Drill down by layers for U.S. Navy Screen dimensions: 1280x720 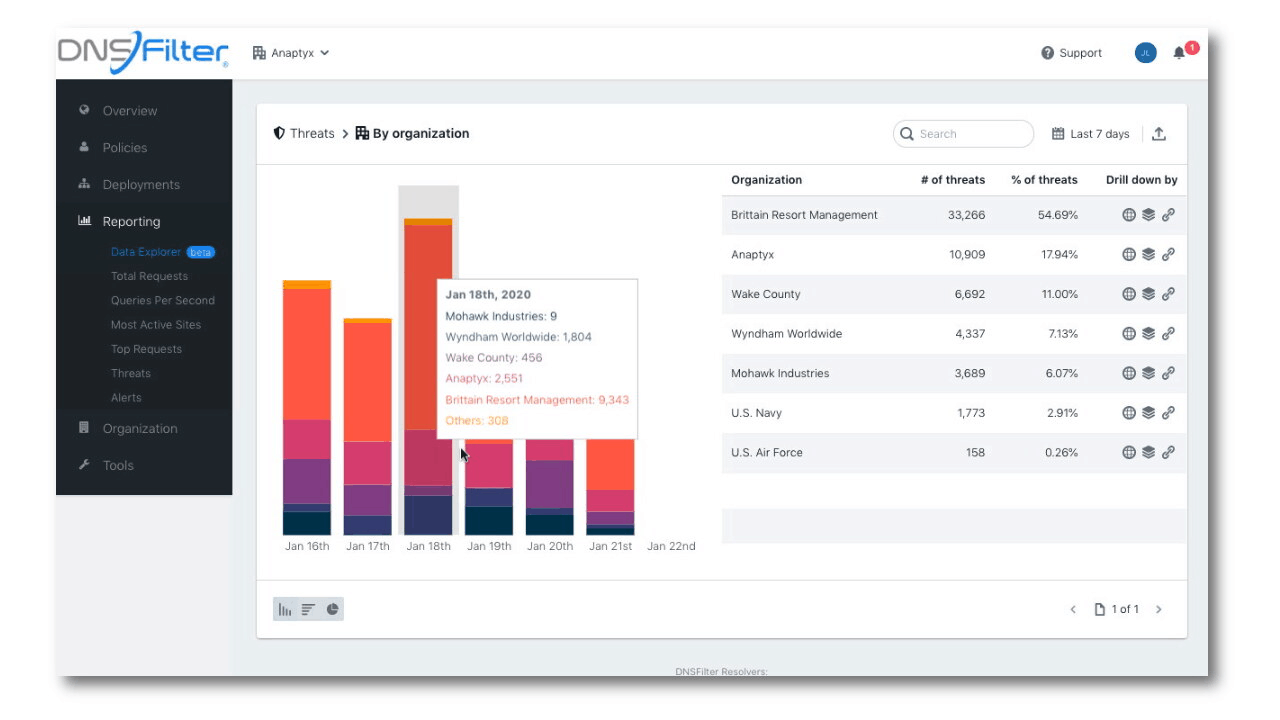[1148, 412]
